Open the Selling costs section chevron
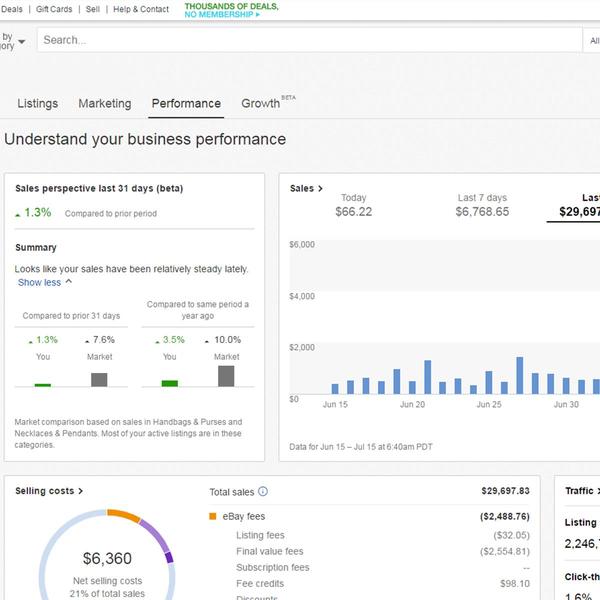 tap(80, 491)
